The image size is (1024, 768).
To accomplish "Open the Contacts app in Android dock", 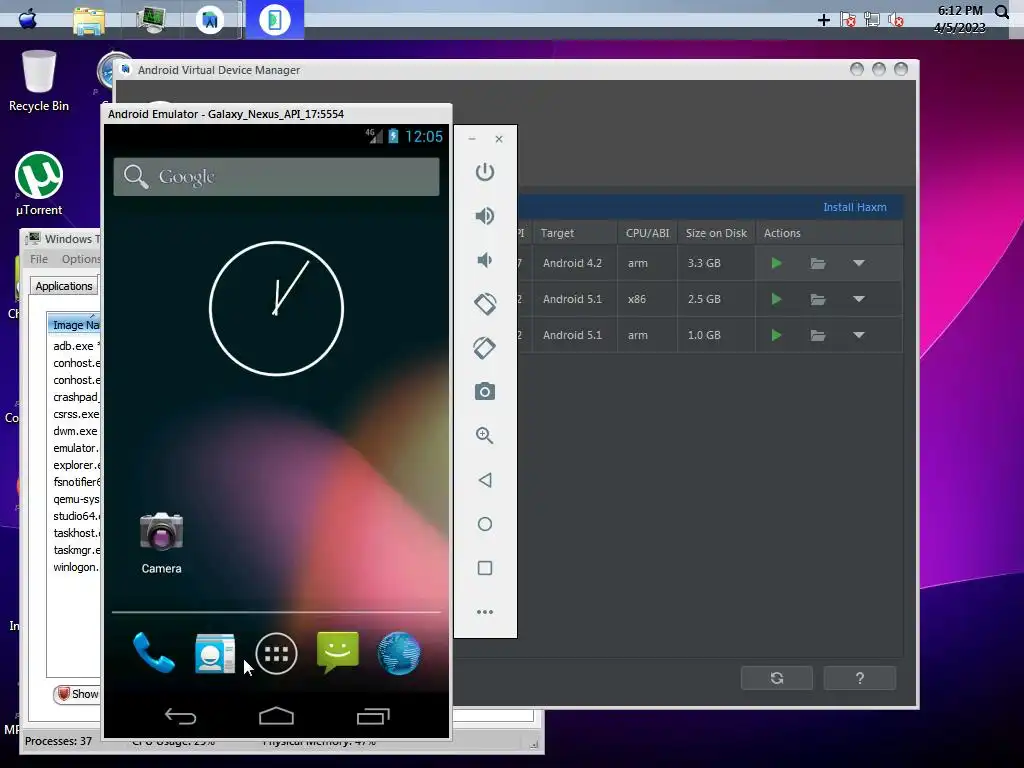I will 215,652.
